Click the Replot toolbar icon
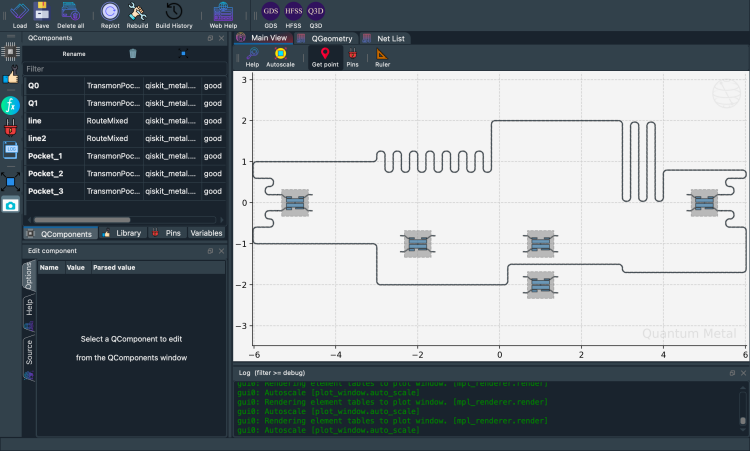Screen dimensions: 750x451 pos(110,15)
